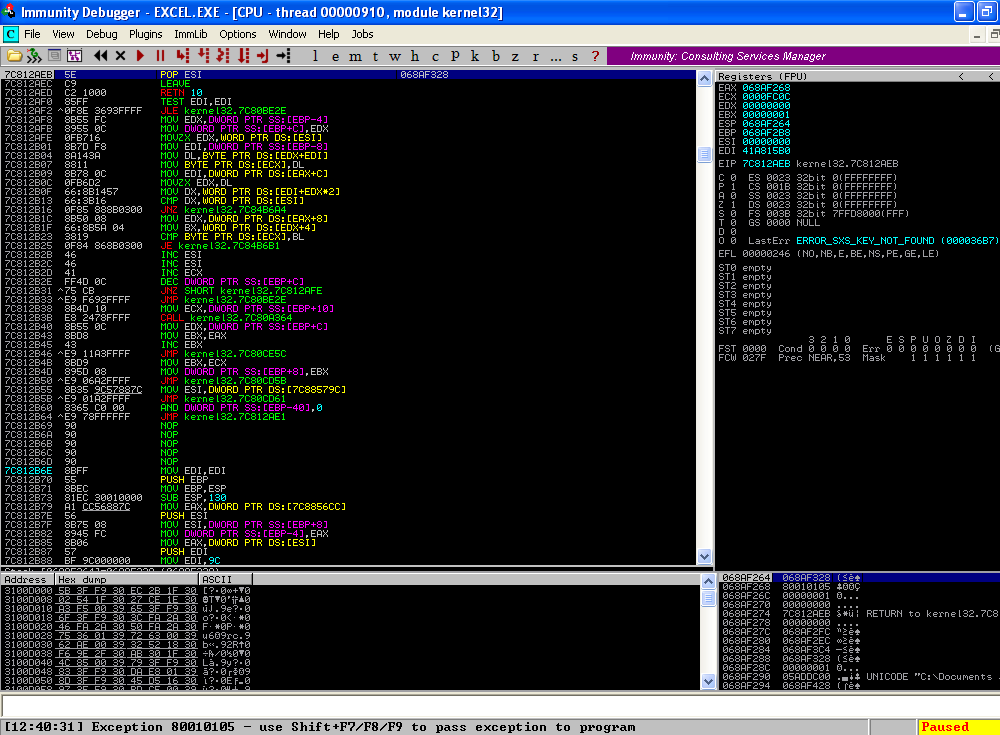This screenshot has width=1000, height=735.
Task: Click the Execute till return icon
Action: point(263,56)
